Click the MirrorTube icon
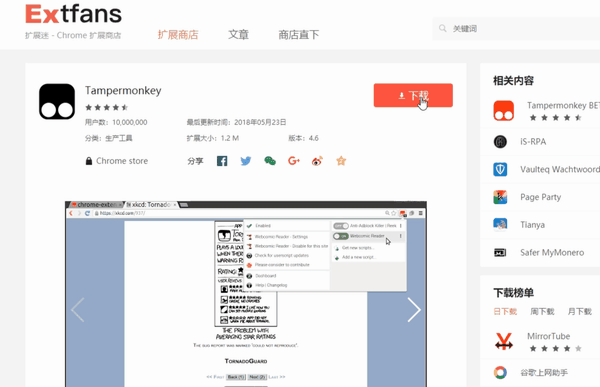The image size is (600, 387). pyautogui.click(x=504, y=341)
